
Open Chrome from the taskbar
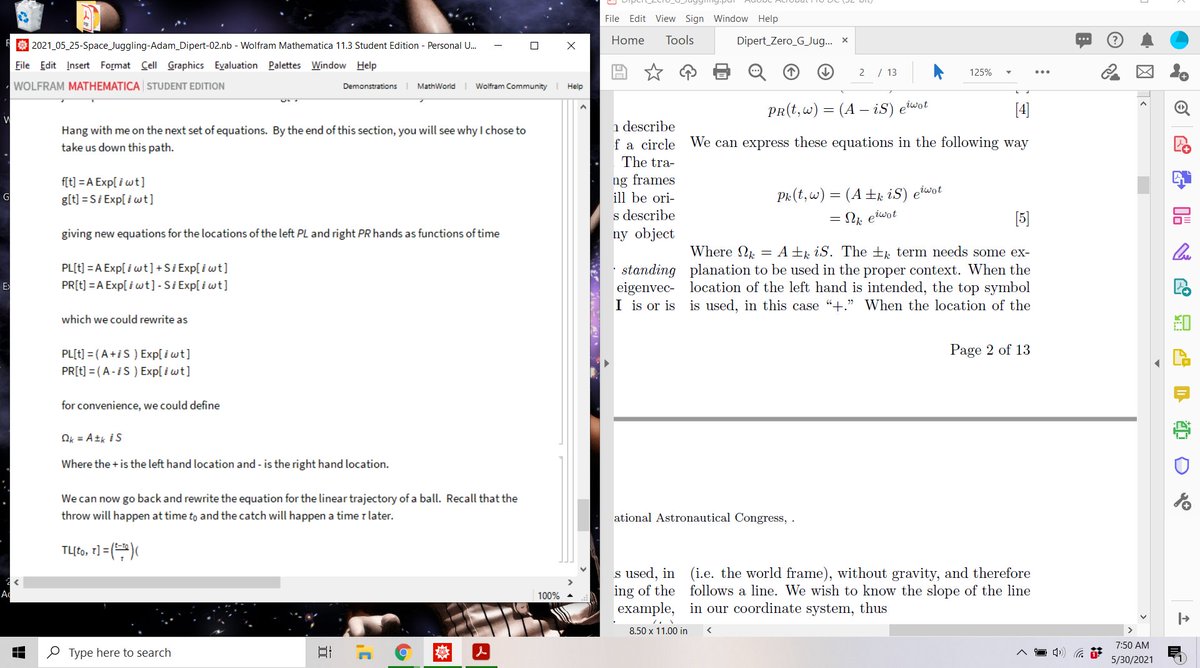[x=402, y=652]
